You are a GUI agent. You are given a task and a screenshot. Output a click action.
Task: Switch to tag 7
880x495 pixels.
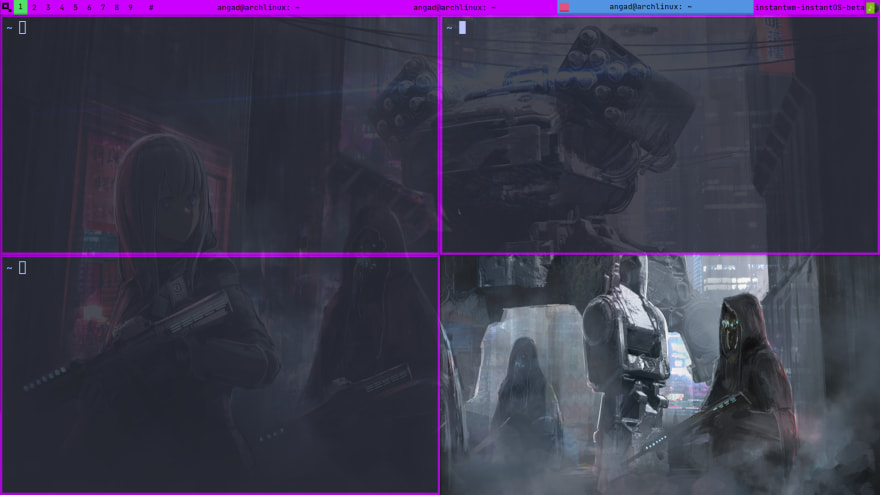point(103,7)
